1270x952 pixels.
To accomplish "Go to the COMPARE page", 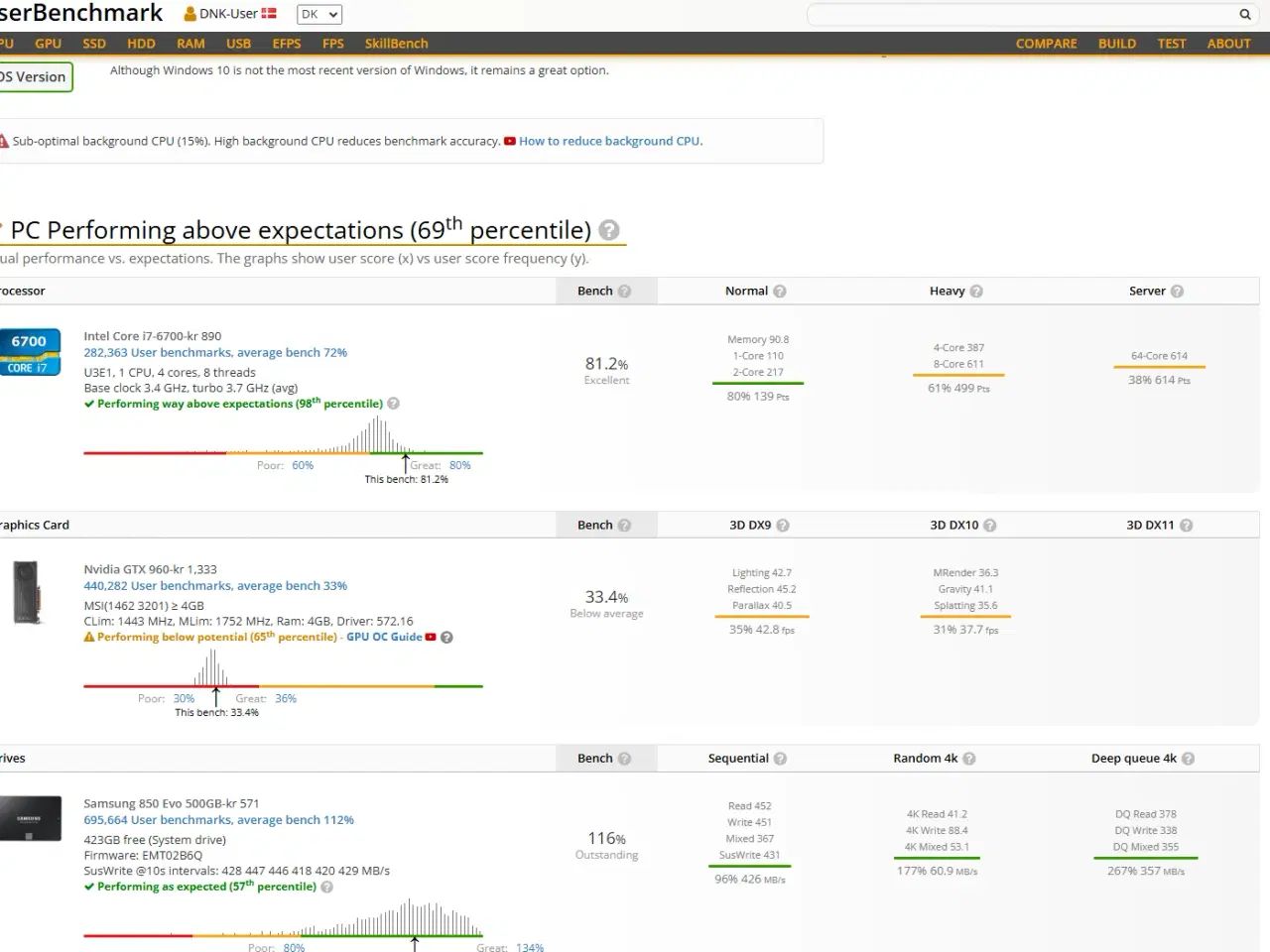I will pos(1046,44).
